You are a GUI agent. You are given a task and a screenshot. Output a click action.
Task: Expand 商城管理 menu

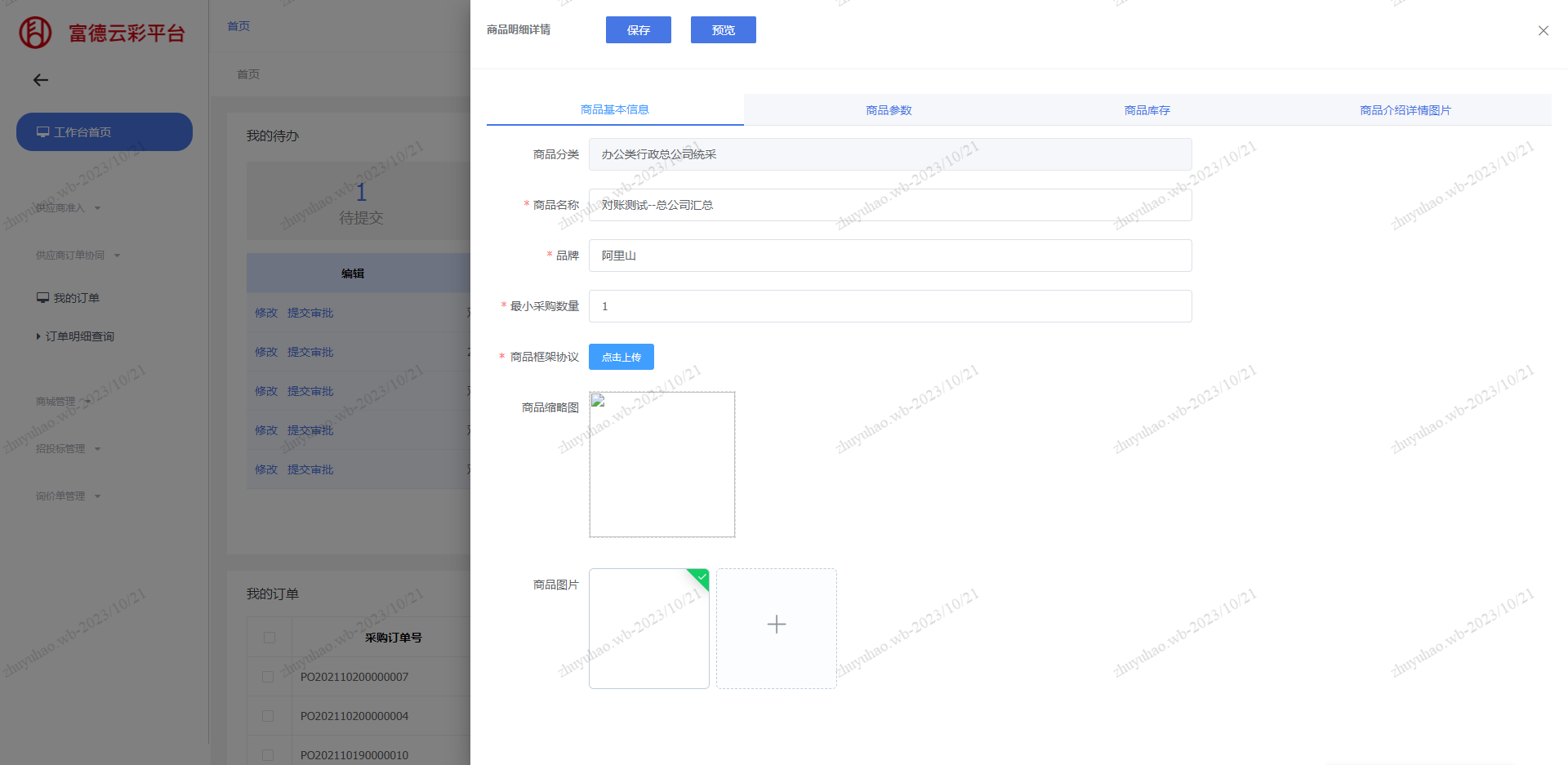(64, 402)
